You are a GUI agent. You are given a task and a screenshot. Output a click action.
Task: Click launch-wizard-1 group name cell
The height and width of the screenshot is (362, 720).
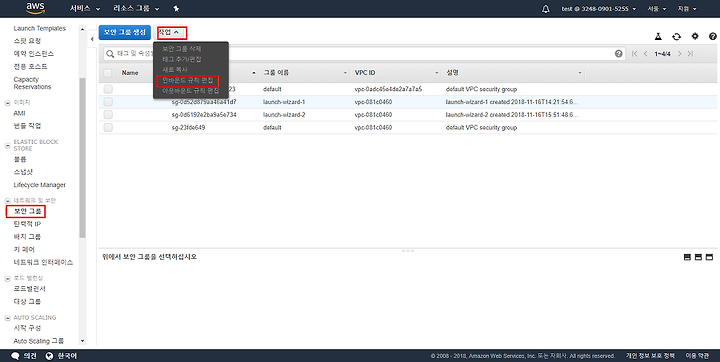click(284, 102)
